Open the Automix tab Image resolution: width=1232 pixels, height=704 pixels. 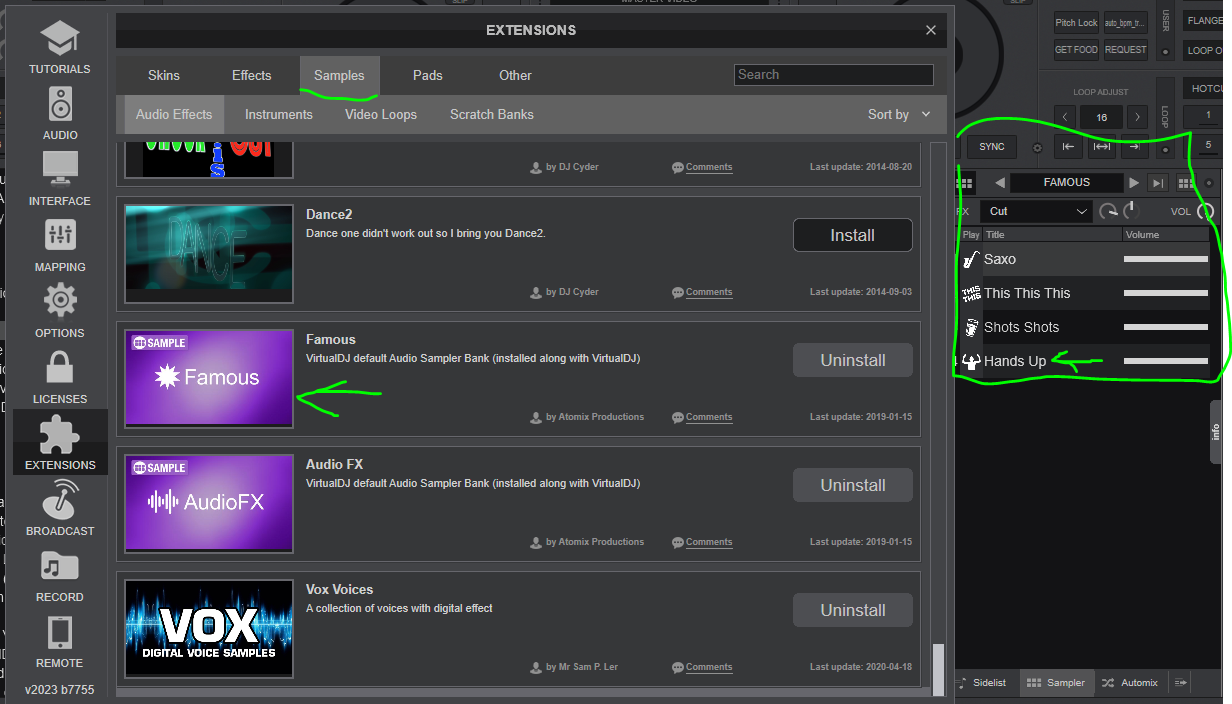click(1130, 683)
